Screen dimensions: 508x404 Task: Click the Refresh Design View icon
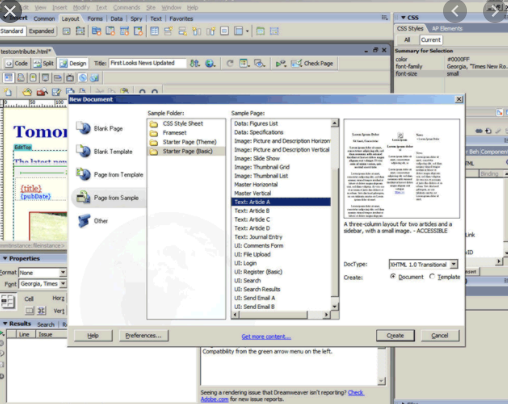coord(230,63)
